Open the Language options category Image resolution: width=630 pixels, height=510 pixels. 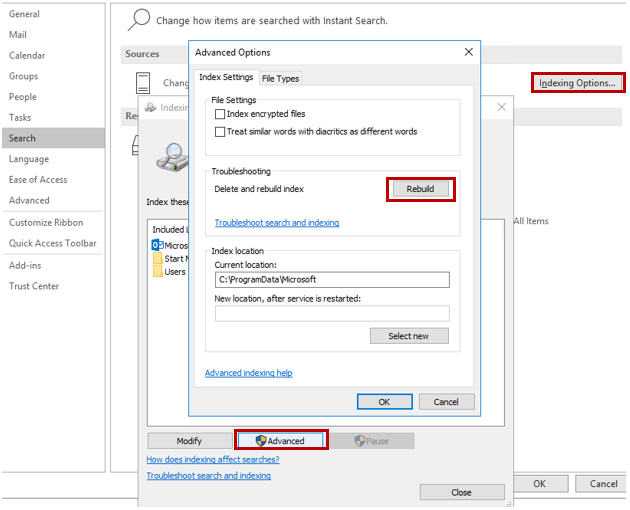tap(53, 159)
